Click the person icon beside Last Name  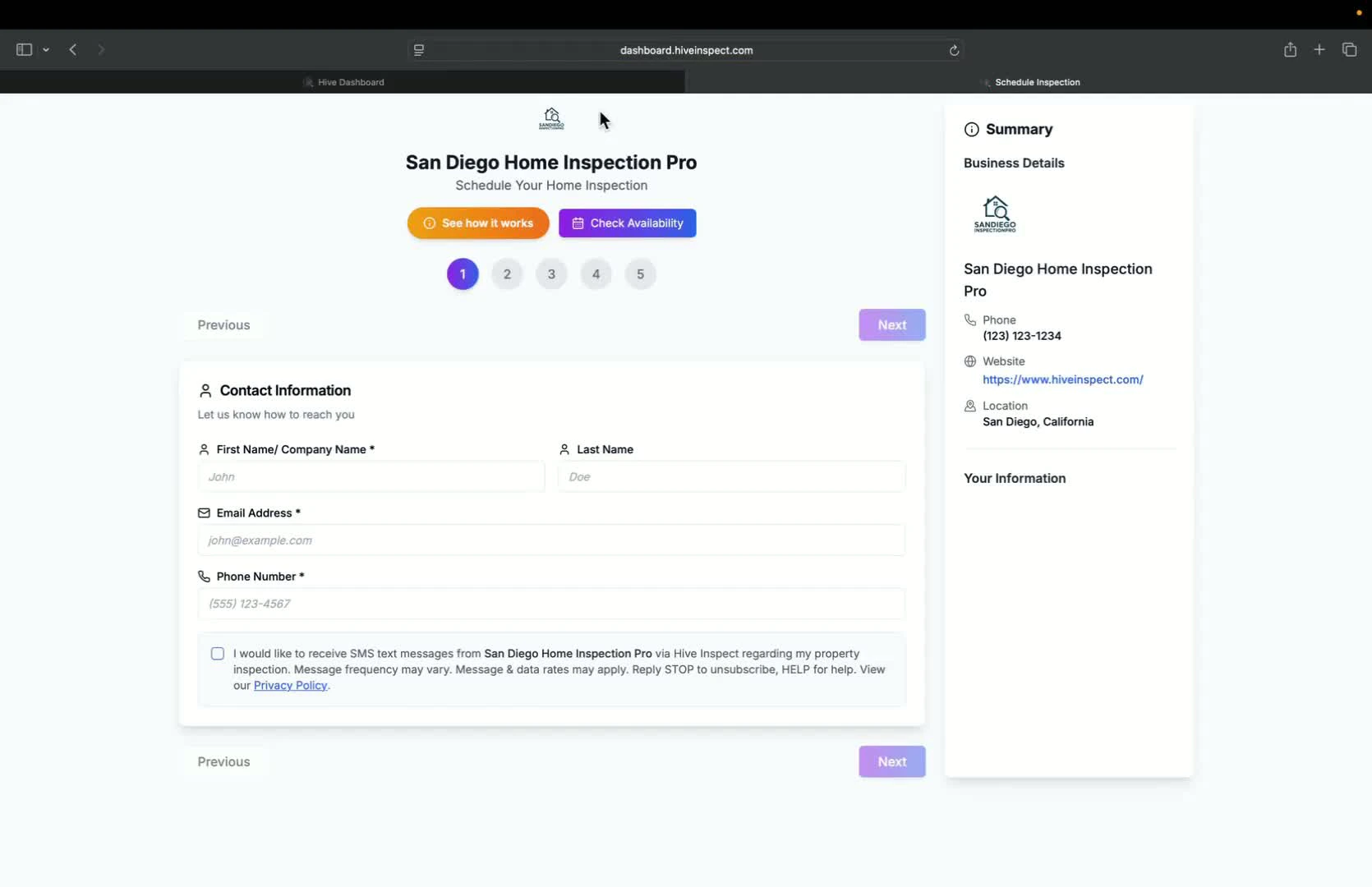coord(564,449)
